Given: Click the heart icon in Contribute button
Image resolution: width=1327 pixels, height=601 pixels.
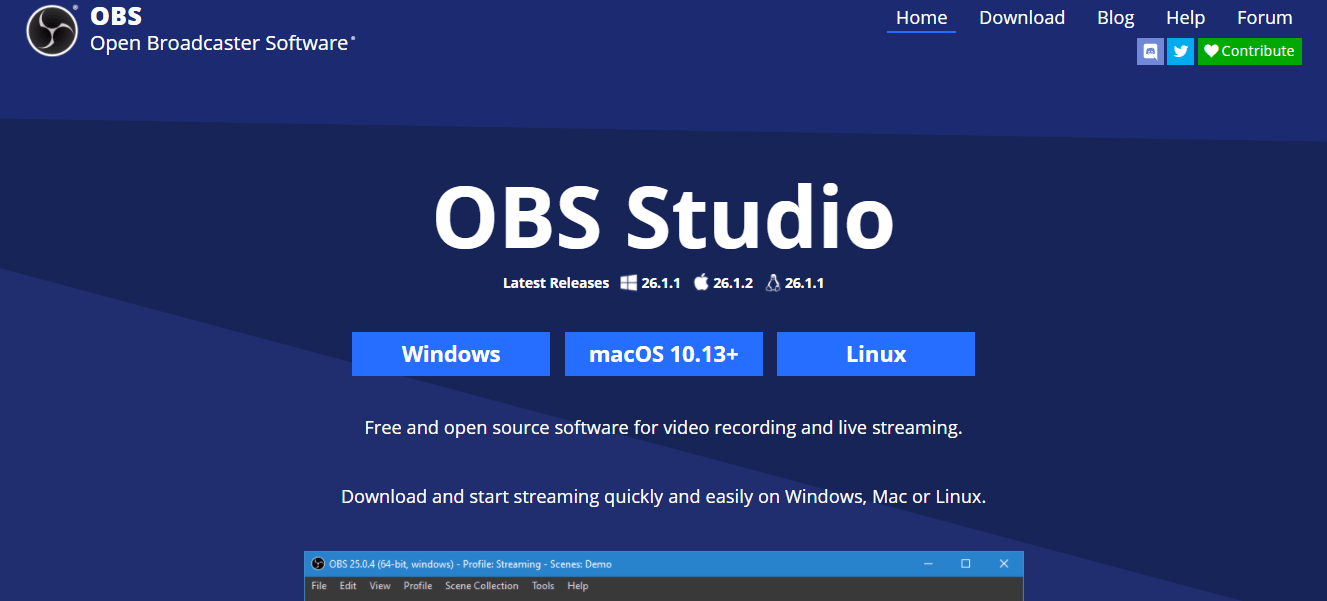Looking at the screenshot, I should (1211, 51).
